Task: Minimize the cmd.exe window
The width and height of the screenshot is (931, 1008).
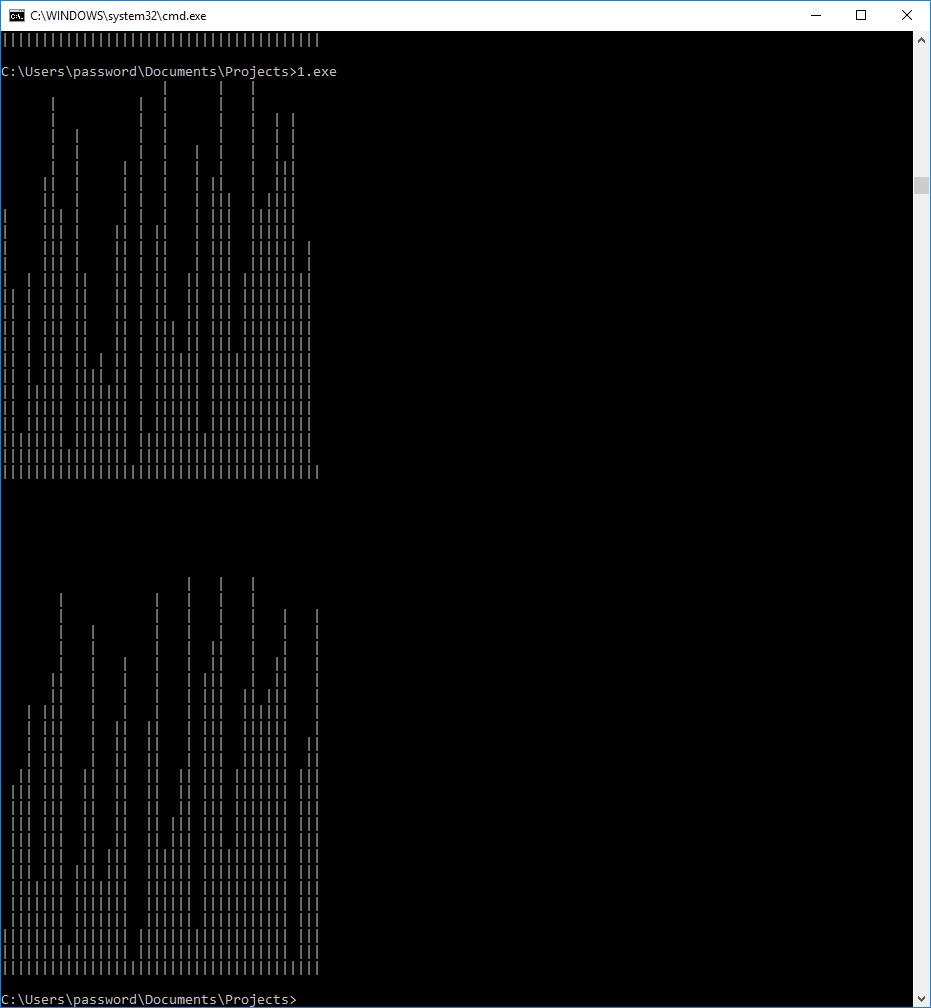Action: tap(816, 15)
